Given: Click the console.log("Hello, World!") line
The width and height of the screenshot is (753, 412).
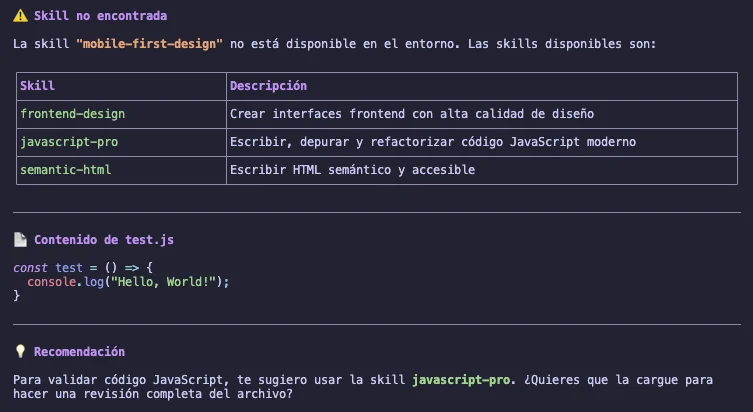Looking at the screenshot, I should (x=128, y=282).
